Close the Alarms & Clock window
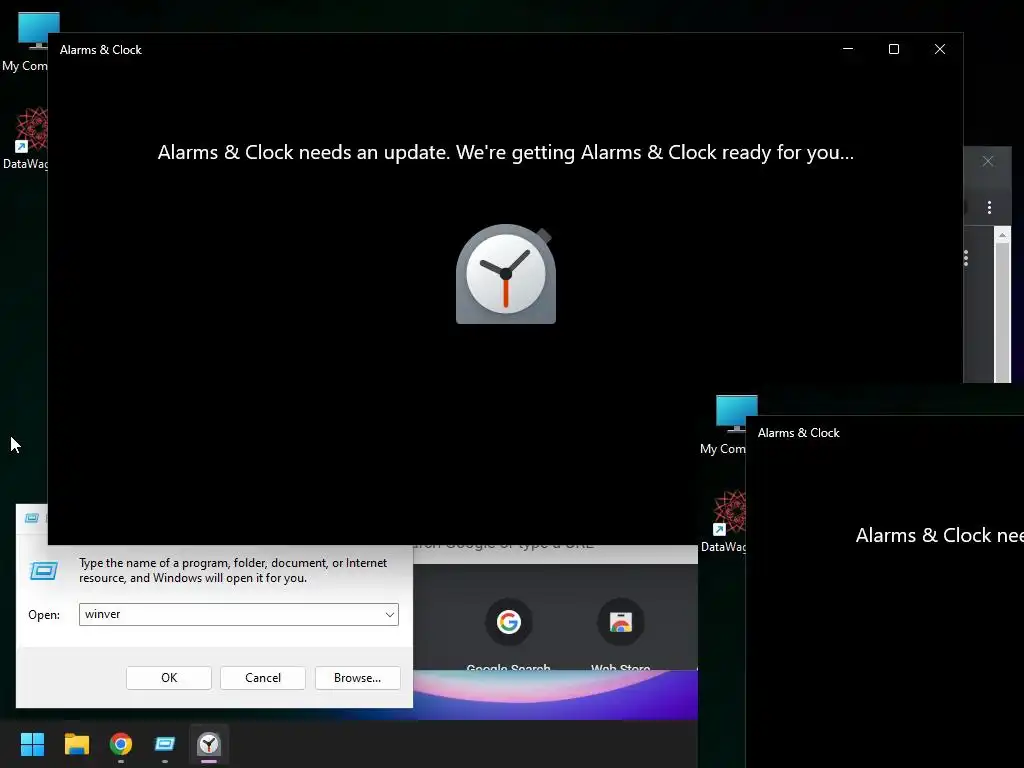Screen dimensions: 1024x768 (x=940, y=49)
